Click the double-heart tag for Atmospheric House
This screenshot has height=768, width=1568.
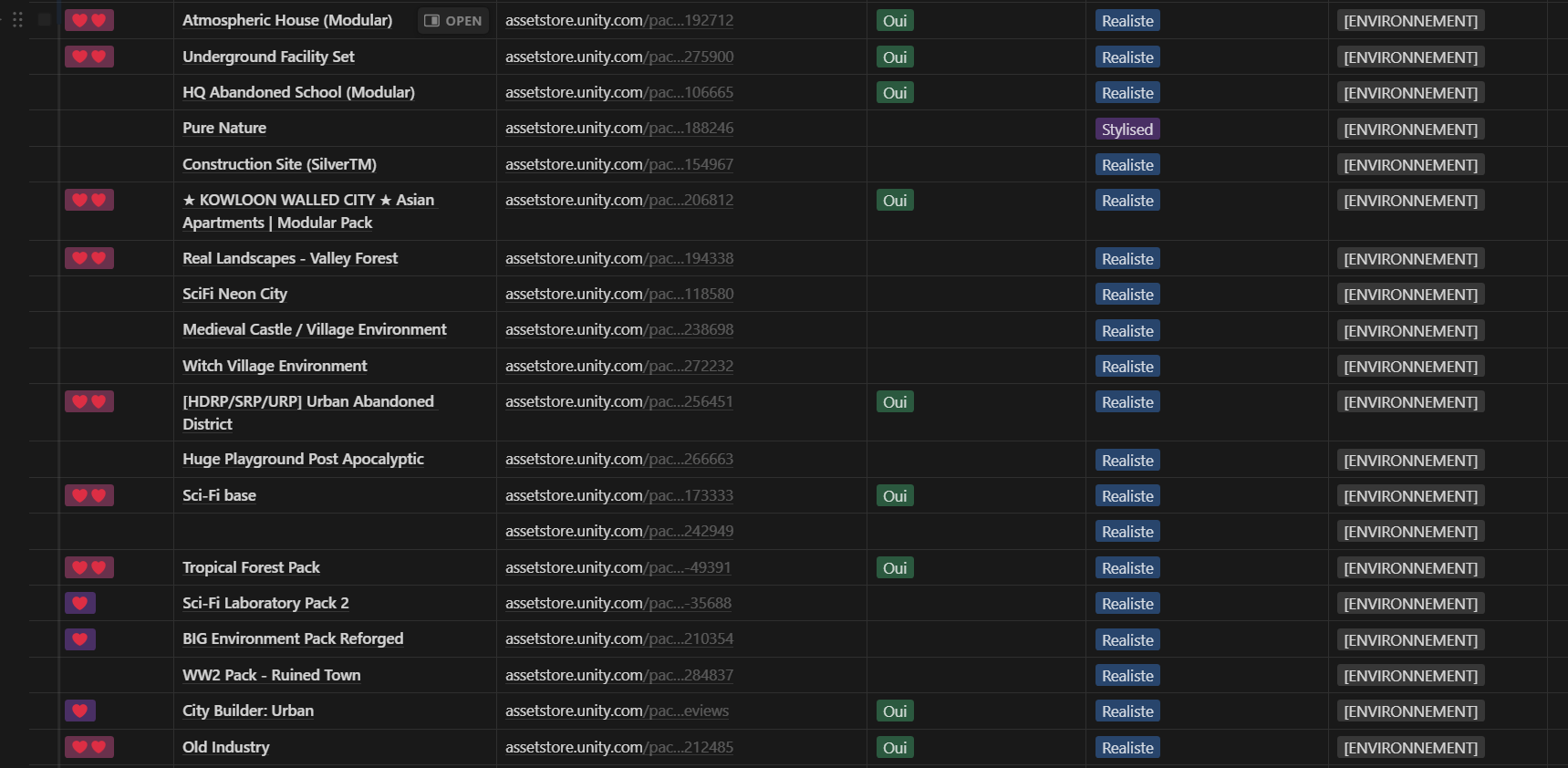coord(89,20)
